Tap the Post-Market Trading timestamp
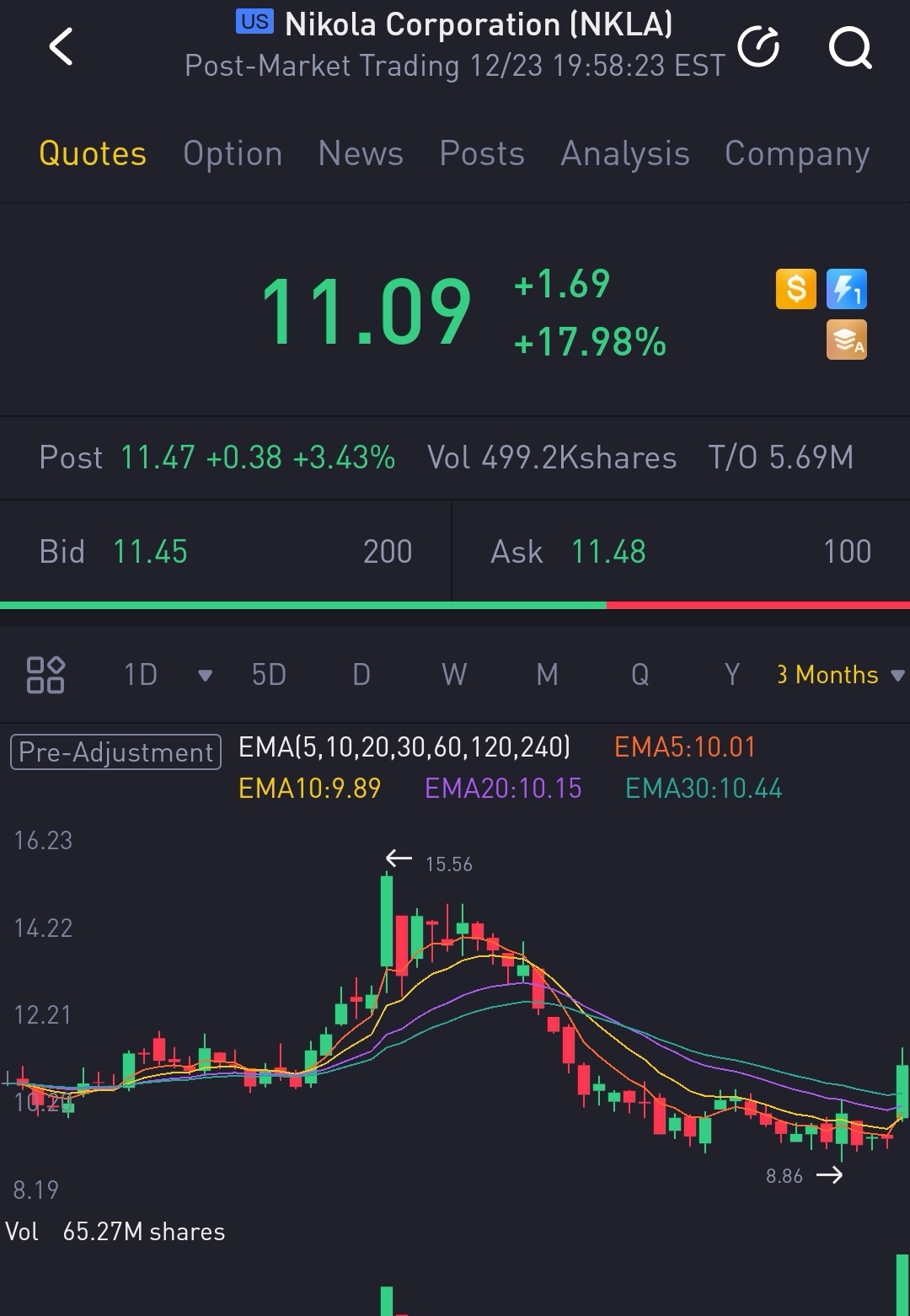 [x=455, y=66]
